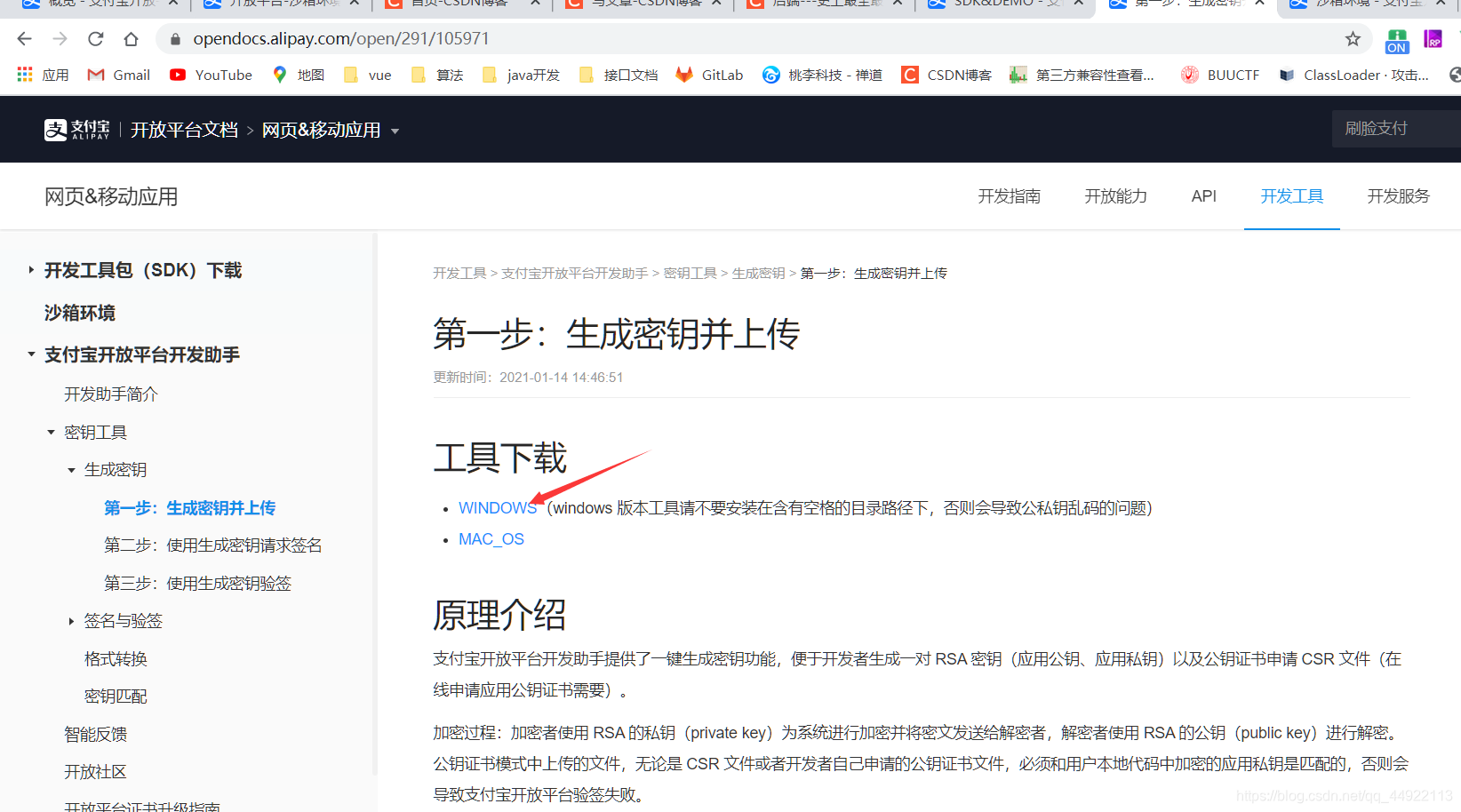Collapse the 生成密钥 tree node
Viewport: 1461px width, 812px height.
click(x=71, y=470)
